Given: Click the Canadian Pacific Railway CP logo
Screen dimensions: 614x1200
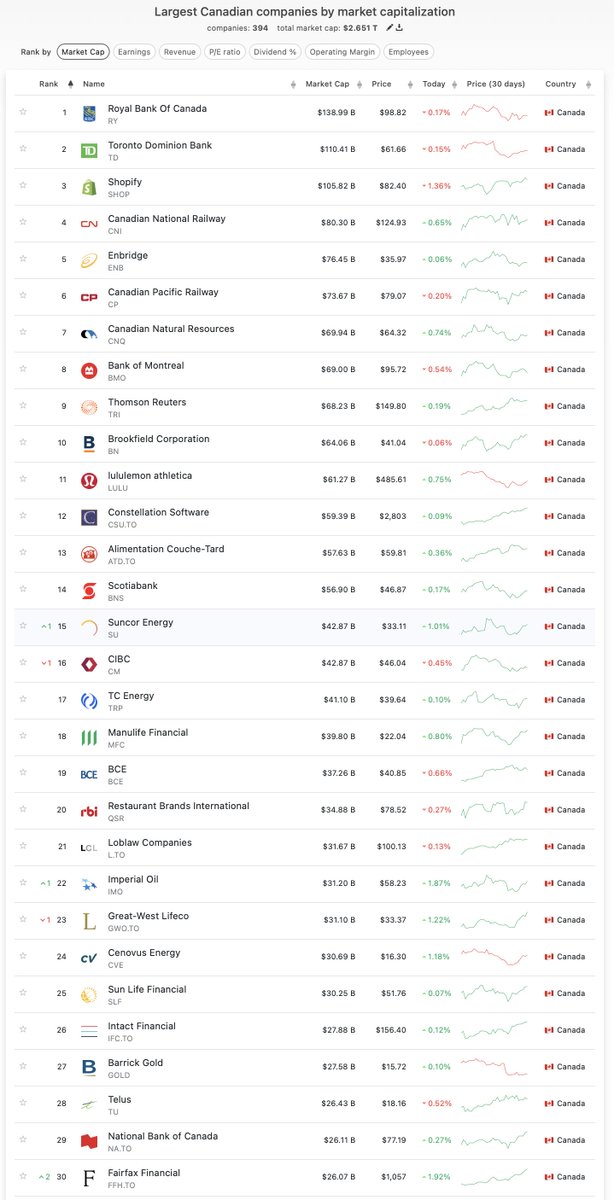Looking at the screenshot, I should point(88,296).
